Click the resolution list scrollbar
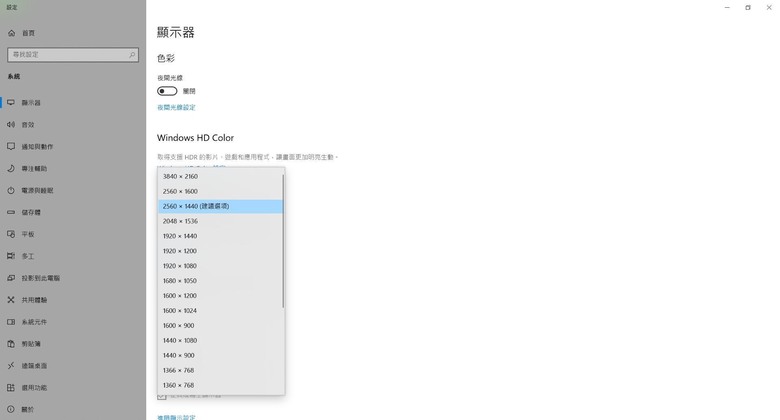Screen dimensions: 780x420 pyautogui.click(x=283, y=240)
